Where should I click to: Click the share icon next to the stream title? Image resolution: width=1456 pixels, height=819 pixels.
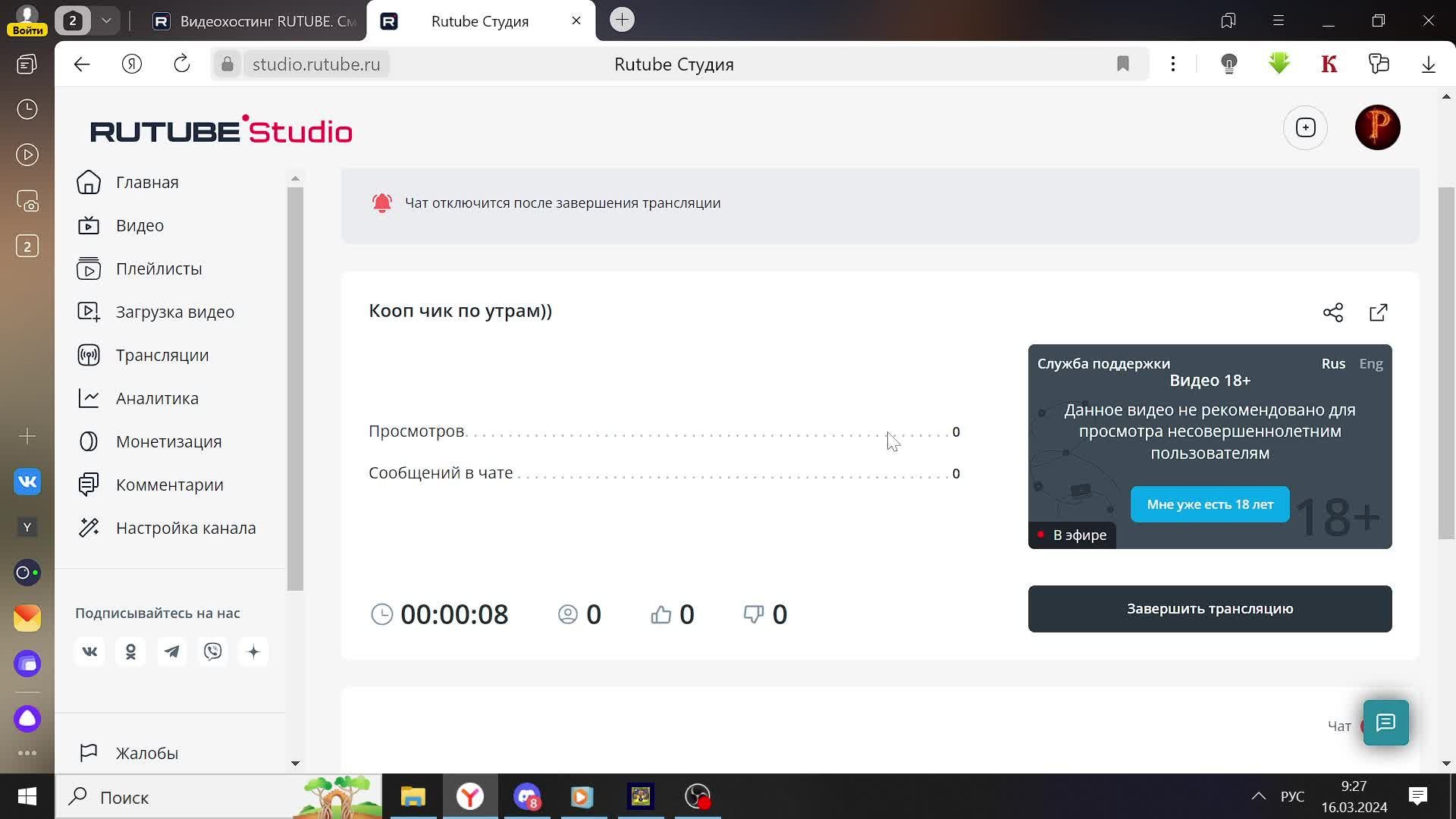click(1332, 312)
